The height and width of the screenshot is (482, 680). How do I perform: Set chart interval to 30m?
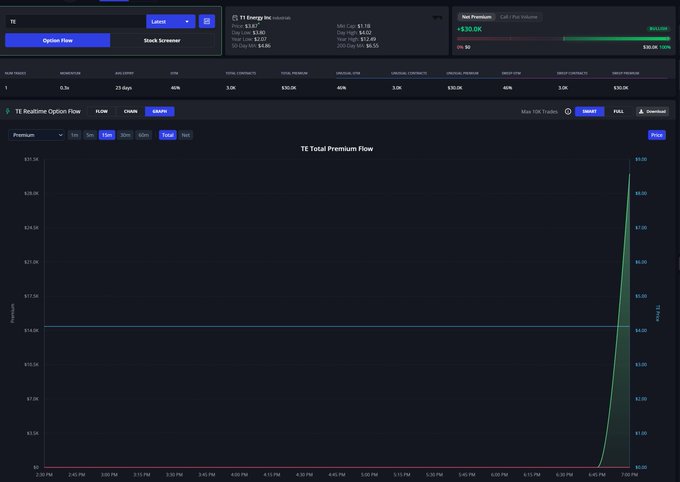pos(125,135)
